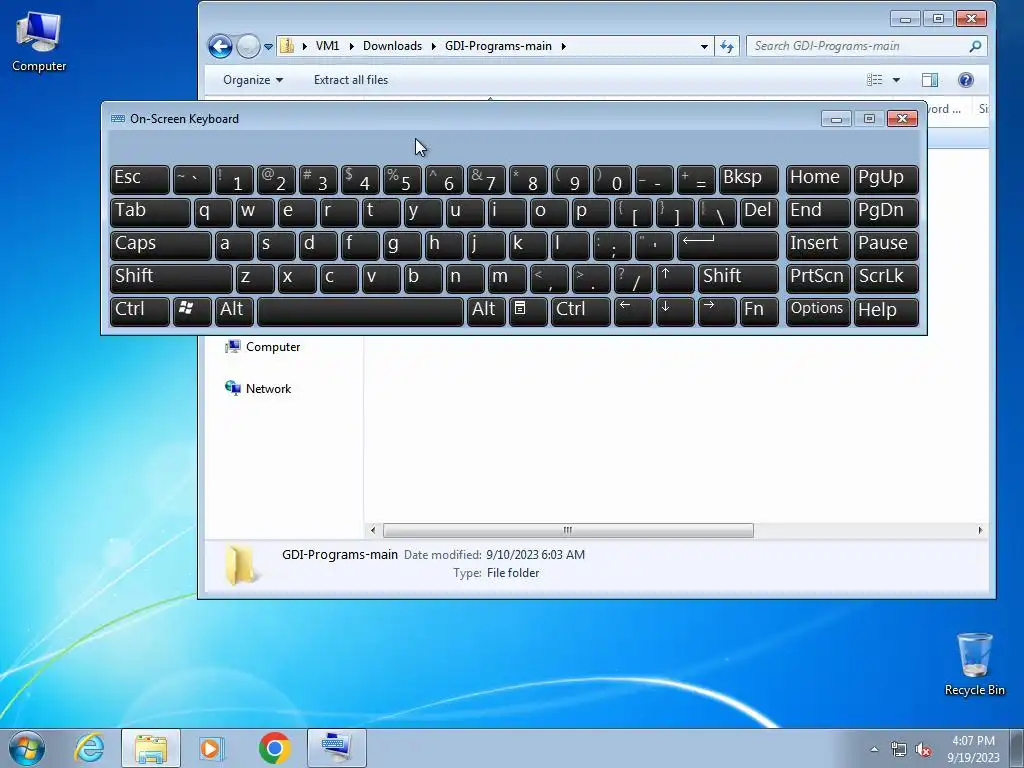
Task: Click the Windows logo key on keyboard
Action: [x=192, y=311]
